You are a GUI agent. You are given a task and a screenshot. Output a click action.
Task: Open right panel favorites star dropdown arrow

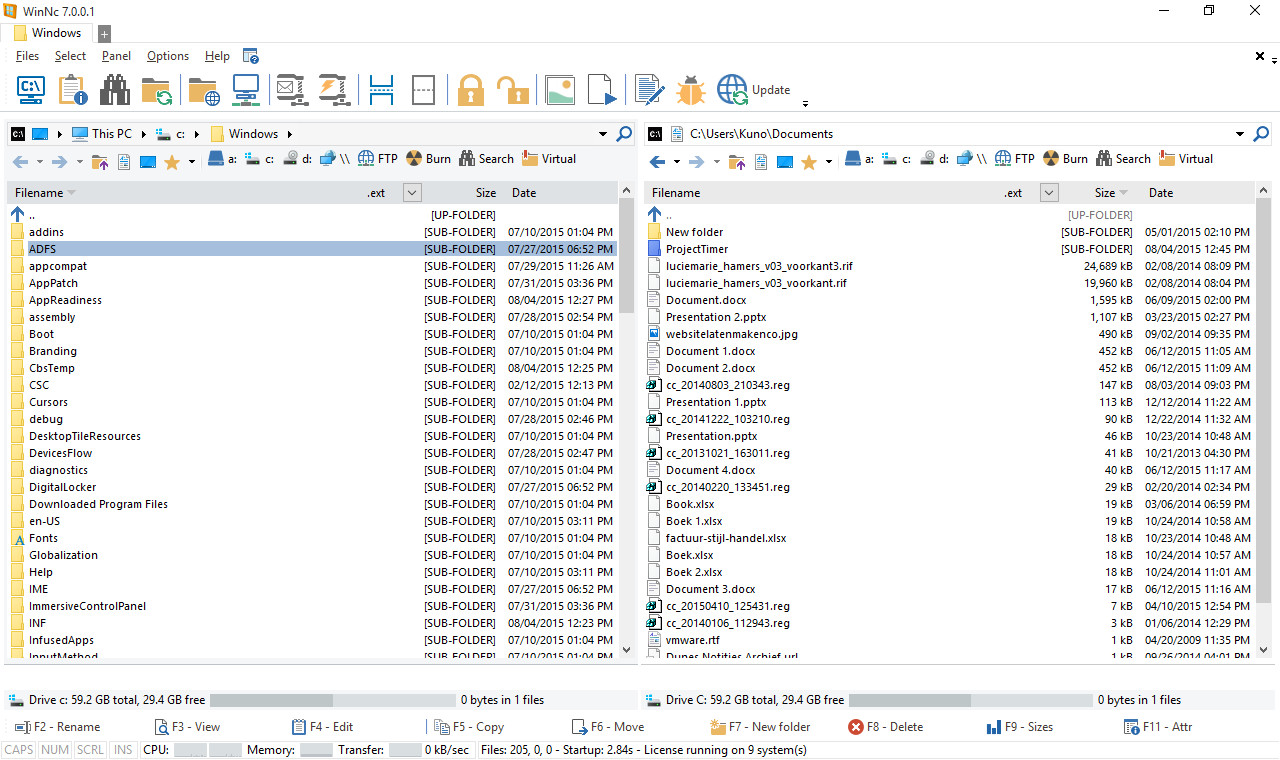click(x=829, y=162)
